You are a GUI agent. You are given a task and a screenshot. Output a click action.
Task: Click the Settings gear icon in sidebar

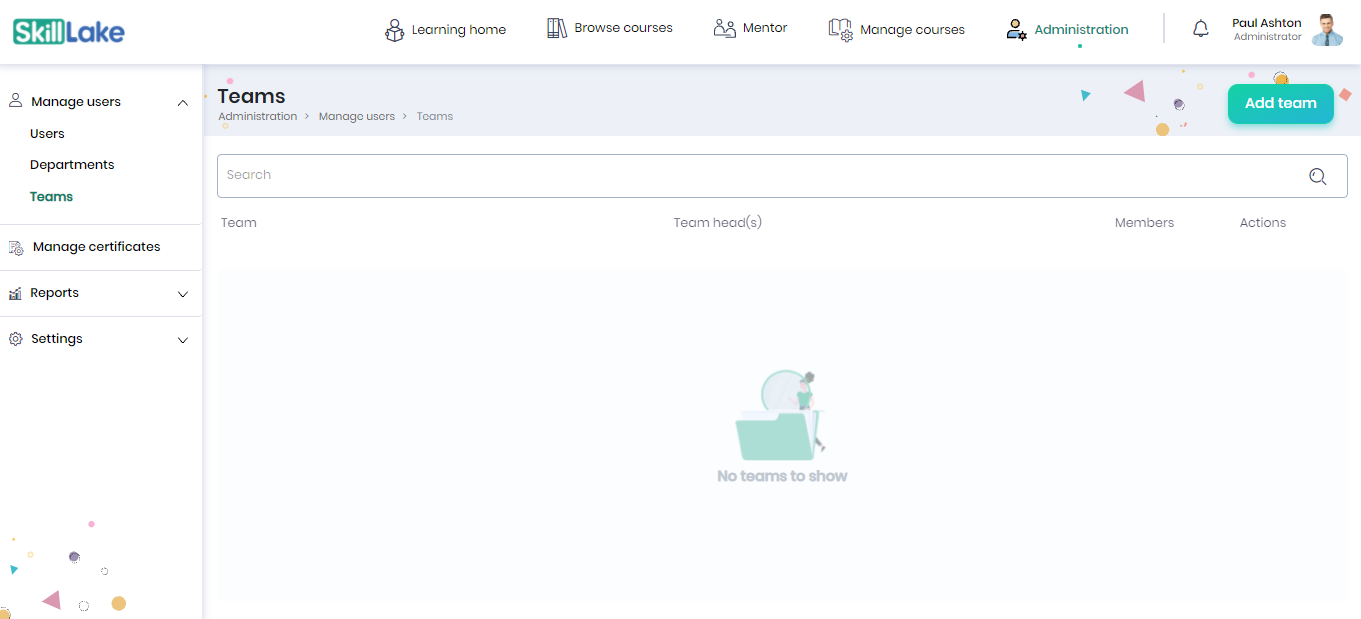[15, 339]
